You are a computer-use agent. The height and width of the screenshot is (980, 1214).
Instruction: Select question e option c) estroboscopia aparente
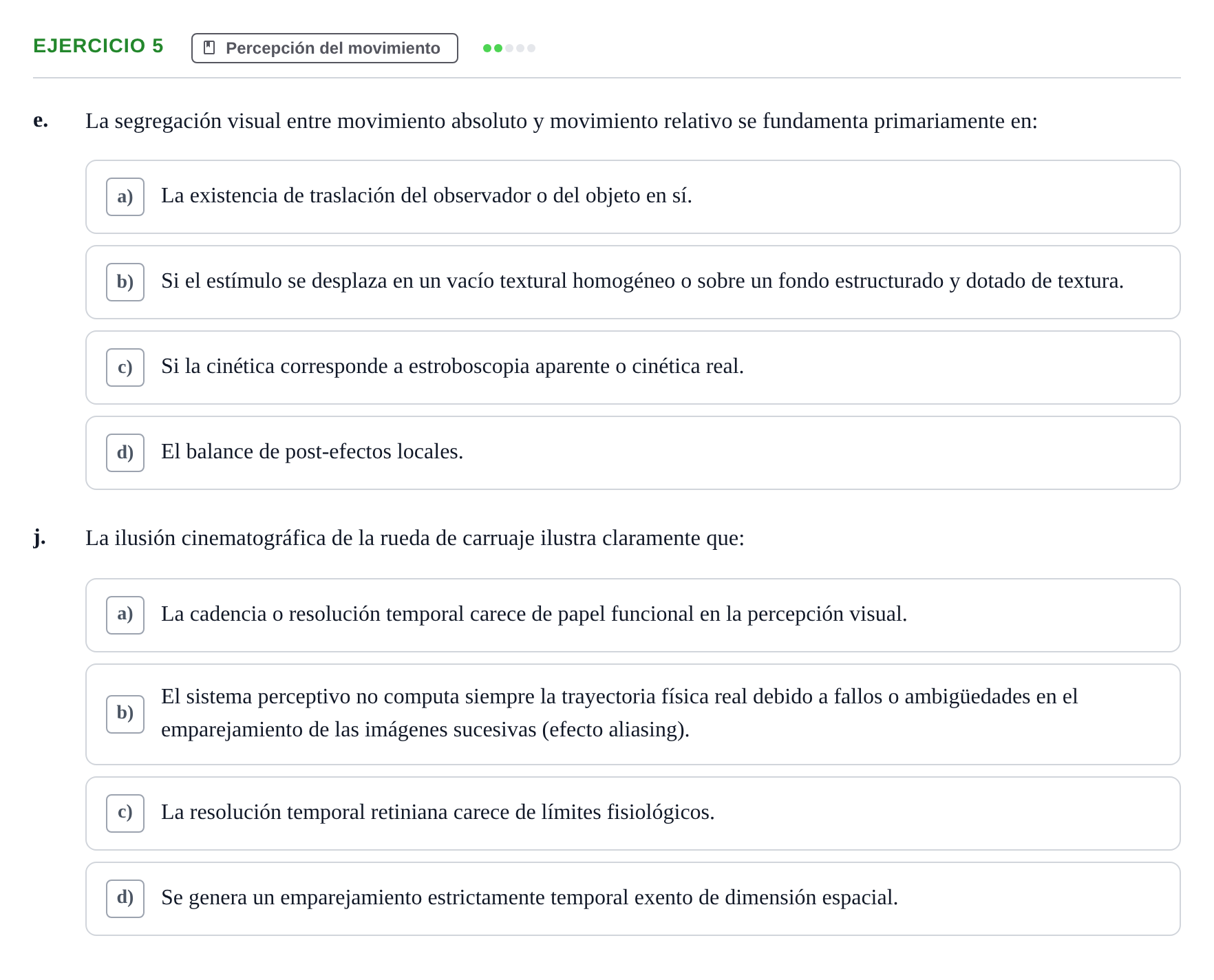633,367
